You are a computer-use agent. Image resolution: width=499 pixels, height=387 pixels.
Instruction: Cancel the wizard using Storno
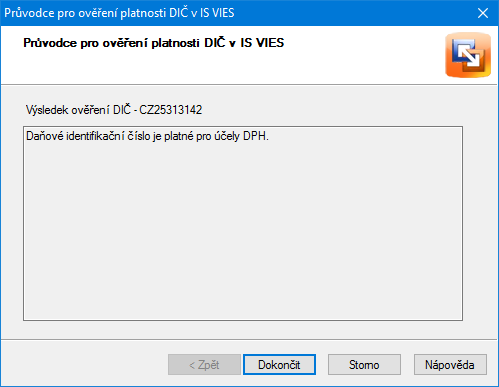click(364, 364)
